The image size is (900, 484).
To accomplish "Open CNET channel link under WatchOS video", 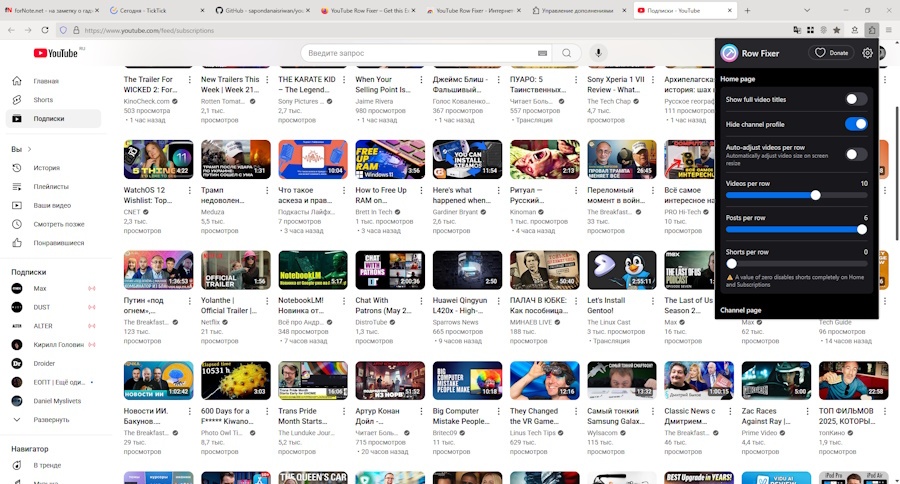I will [x=132, y=212].
